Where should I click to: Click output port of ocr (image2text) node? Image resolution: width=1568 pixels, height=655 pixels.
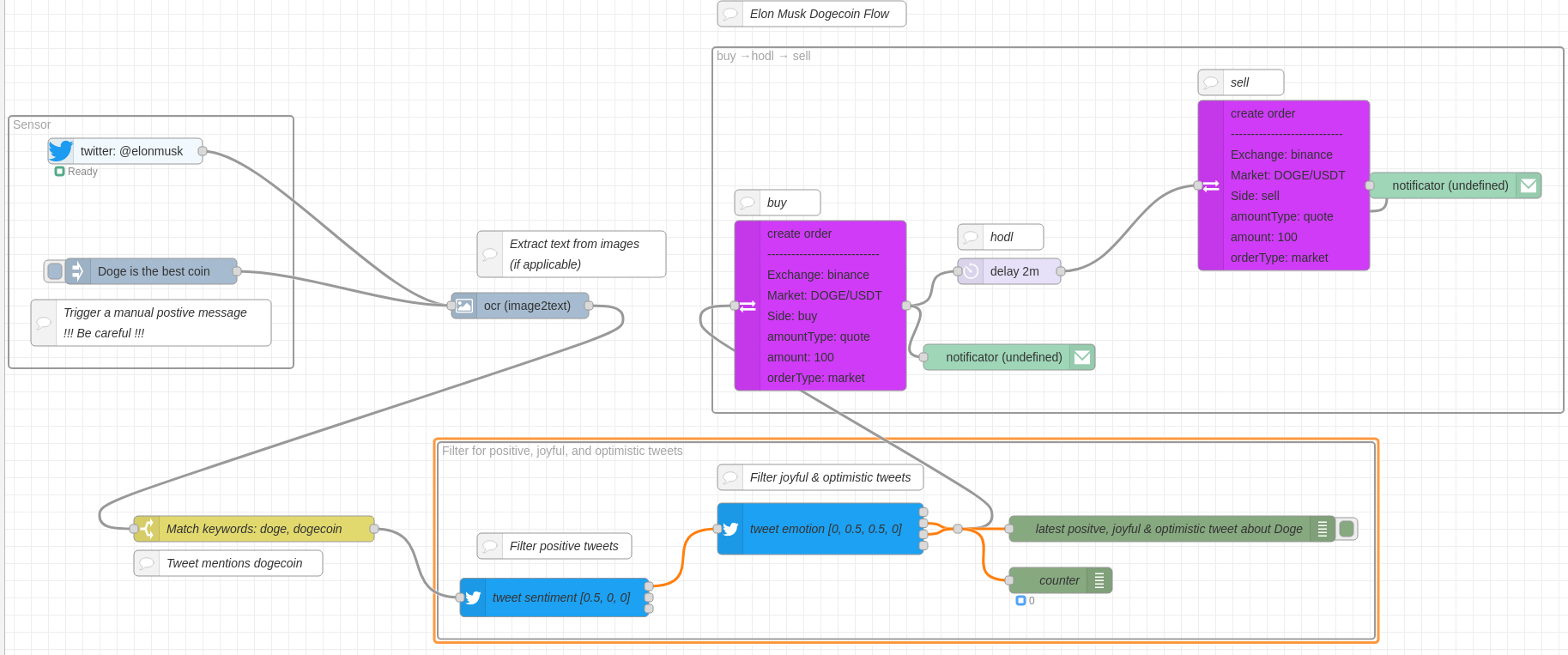click(589, 306)
